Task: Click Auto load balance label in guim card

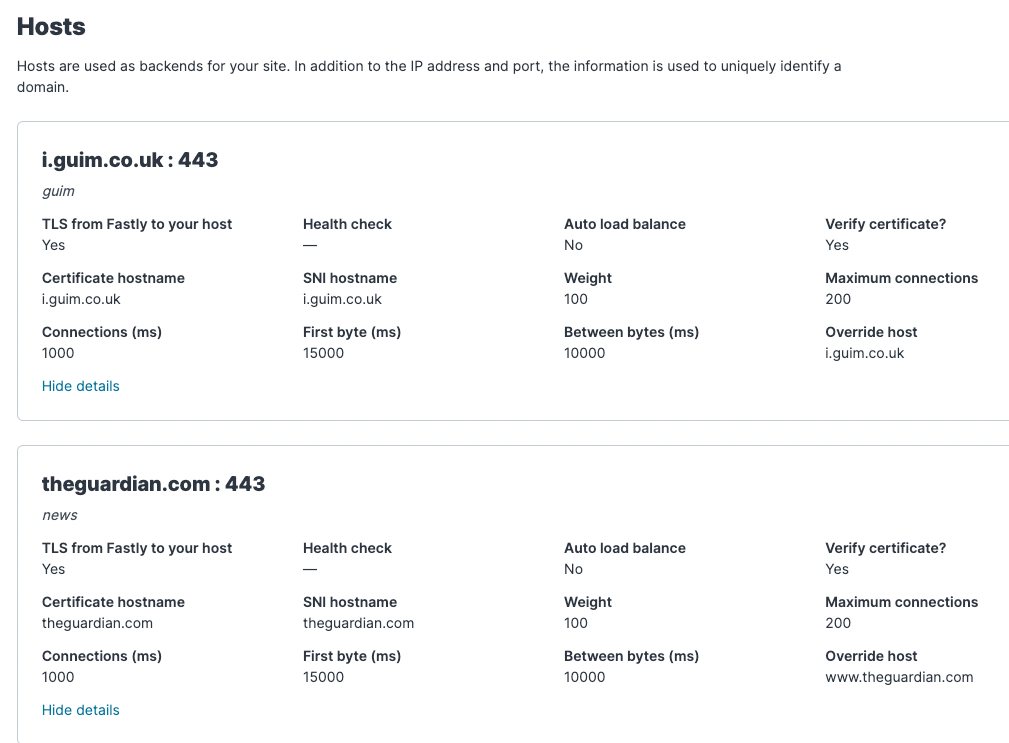Action: (625, 224)
